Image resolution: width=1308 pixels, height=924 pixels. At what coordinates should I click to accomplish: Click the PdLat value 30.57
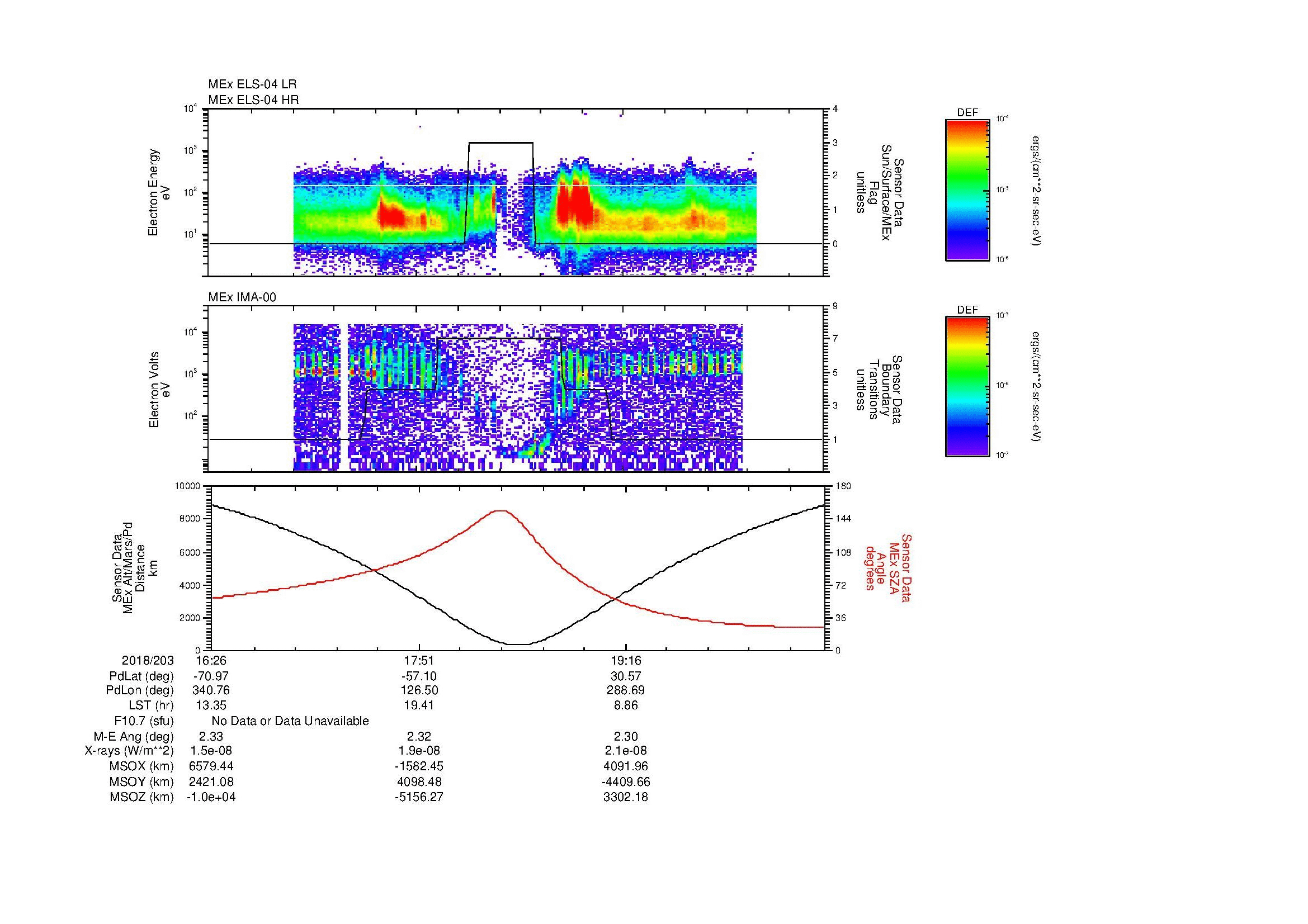(x=626, y=676)
